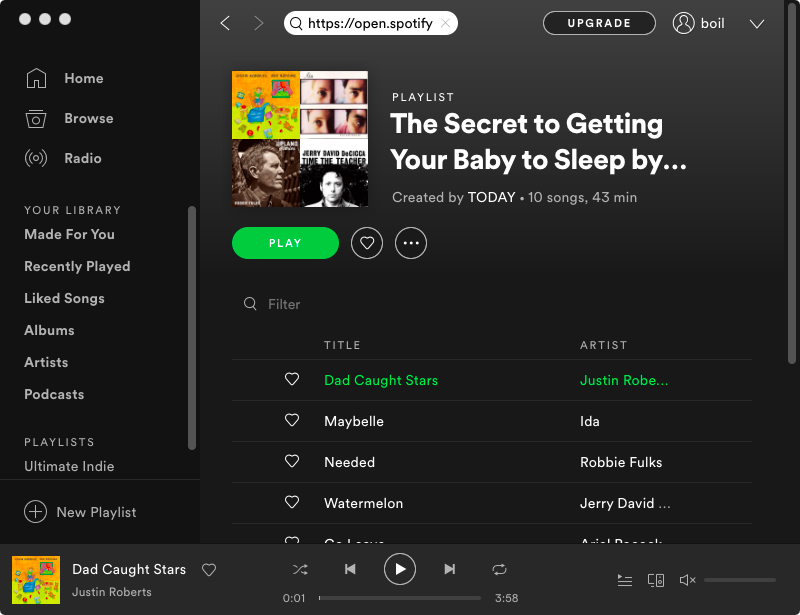This screenshot has height=615, width=800.
Task: Open artist Ida
Action: pyautogui.click(x=590, y=421)
